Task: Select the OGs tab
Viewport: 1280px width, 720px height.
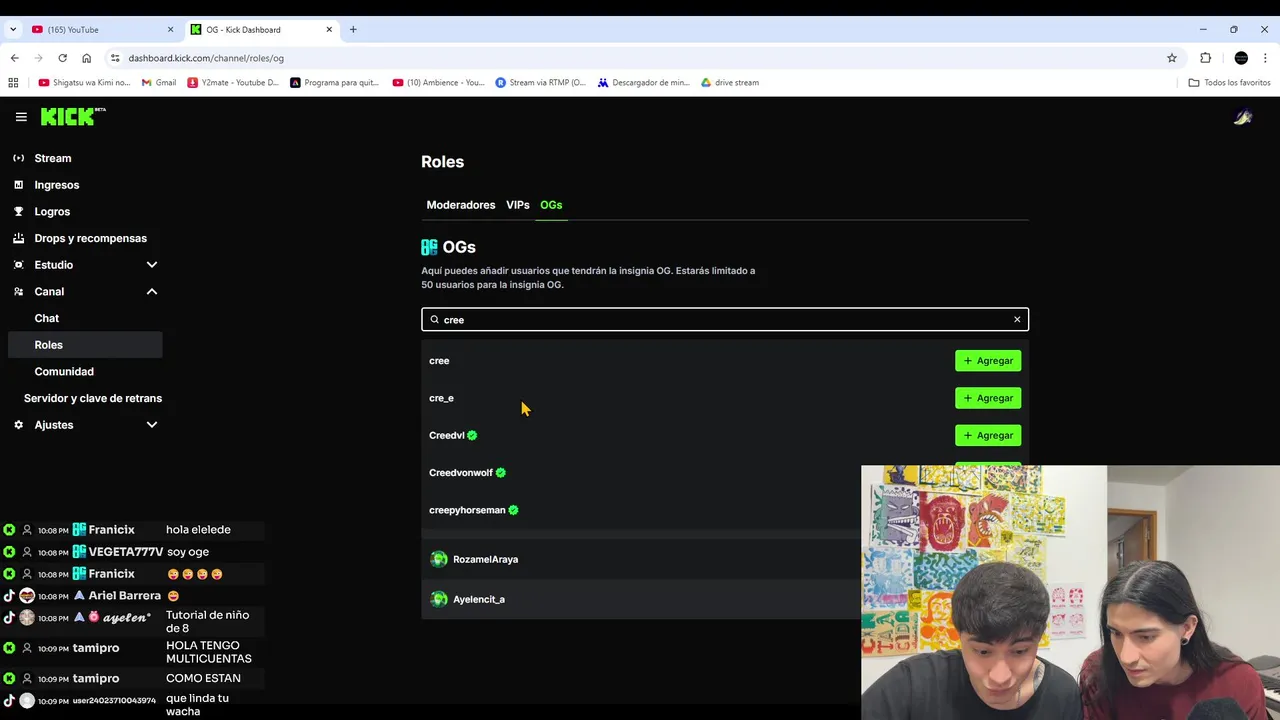Action: [551, 205]
